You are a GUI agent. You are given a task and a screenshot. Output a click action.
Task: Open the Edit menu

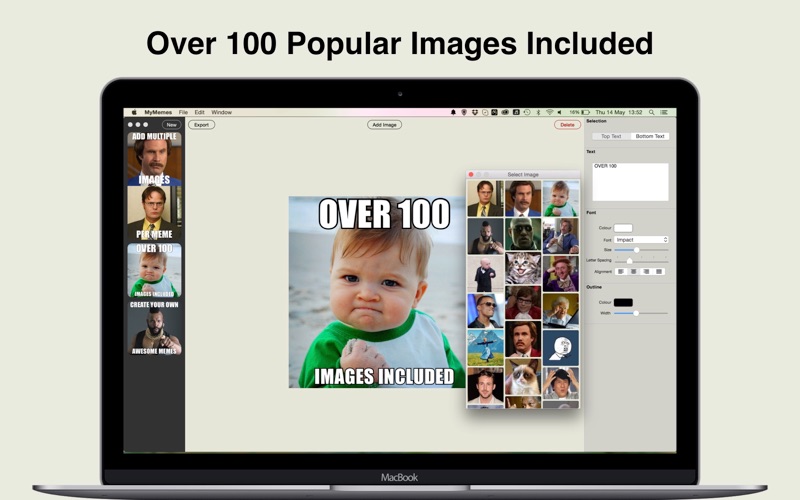(199, 112)
